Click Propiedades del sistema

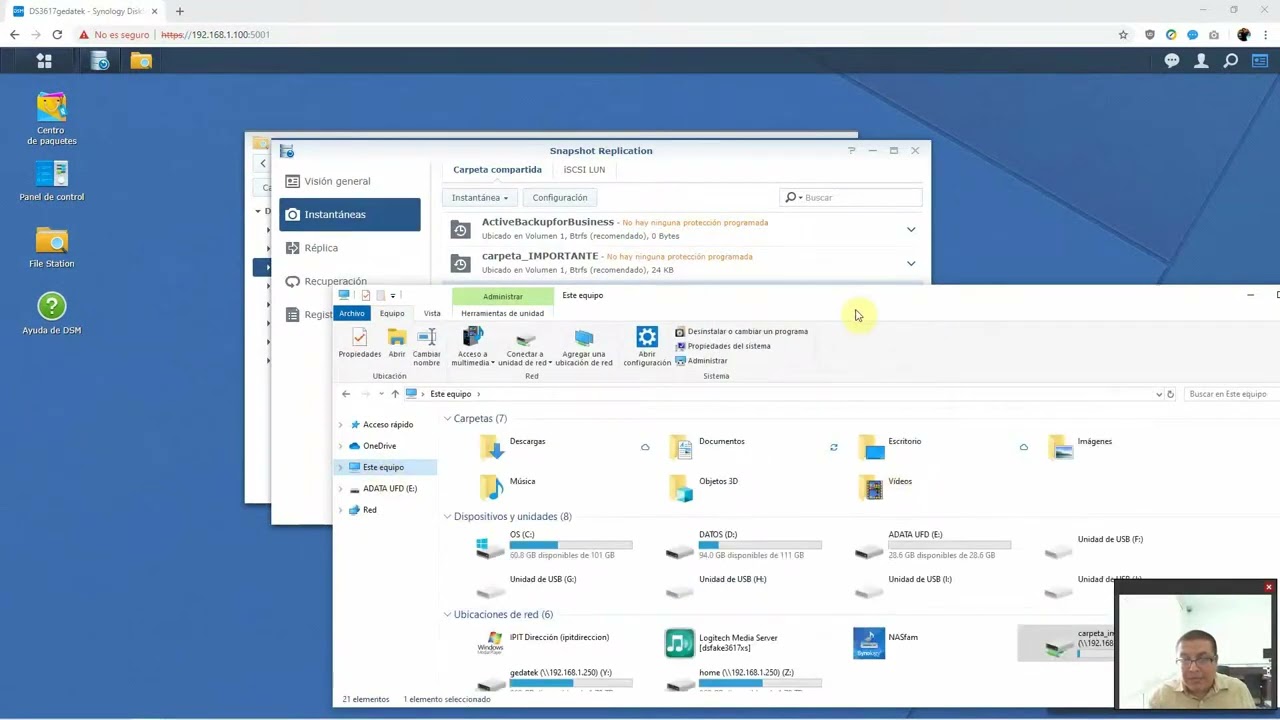pos(723,346)
